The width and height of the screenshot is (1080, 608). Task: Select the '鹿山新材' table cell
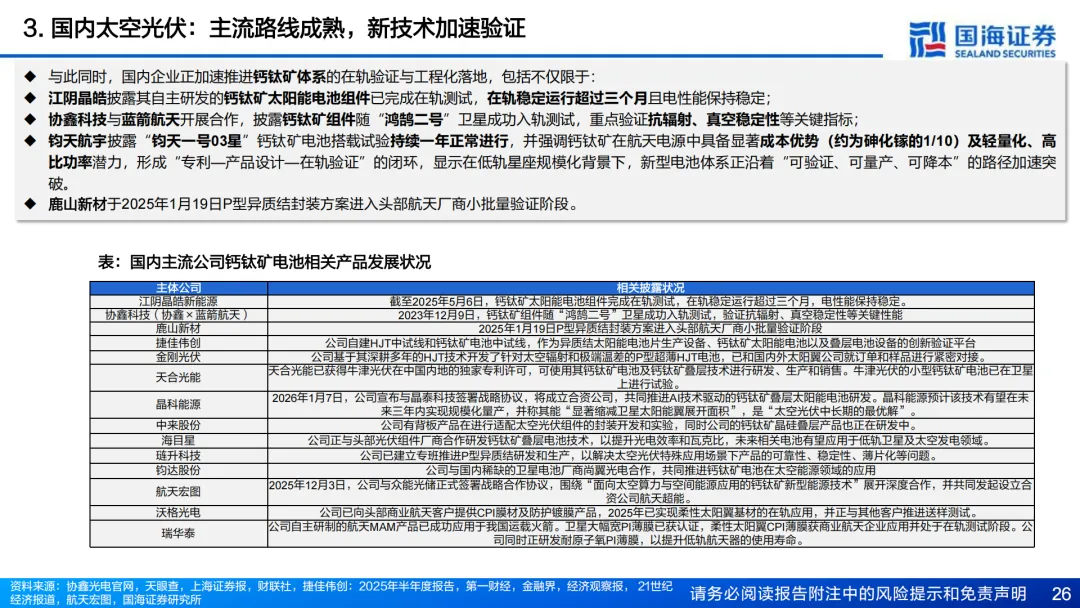tap(178, 328)
